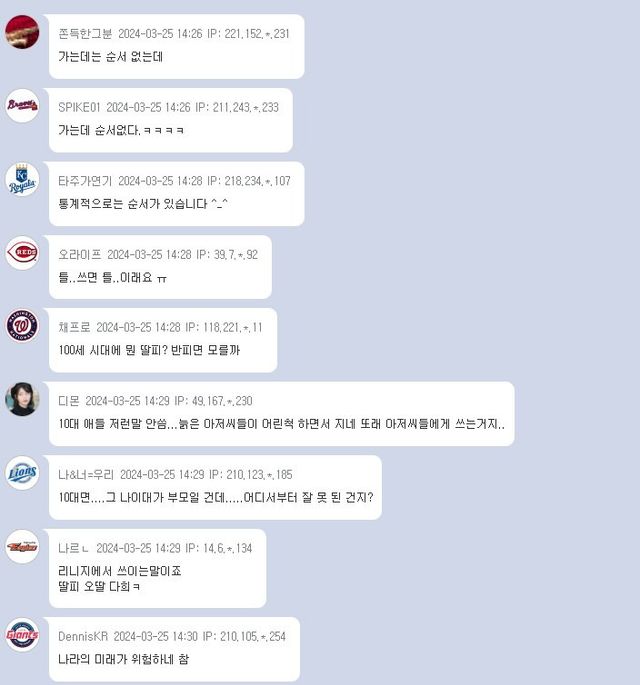Viewport: 640px width, 685px height.
Task: Select the Cincinnati Reds logo avatar
Action: click(22, 253)
